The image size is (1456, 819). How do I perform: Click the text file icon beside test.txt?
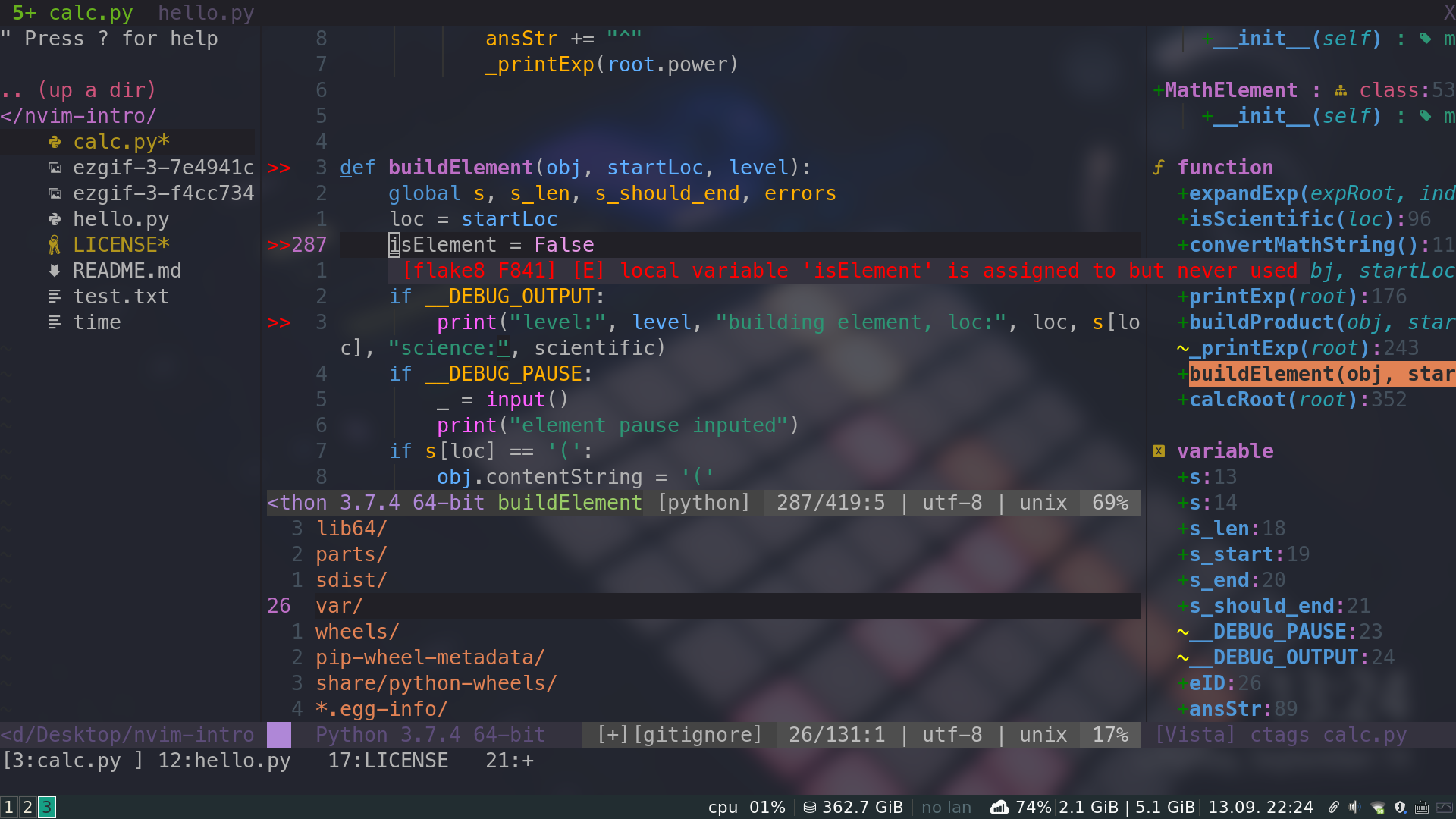55,297
